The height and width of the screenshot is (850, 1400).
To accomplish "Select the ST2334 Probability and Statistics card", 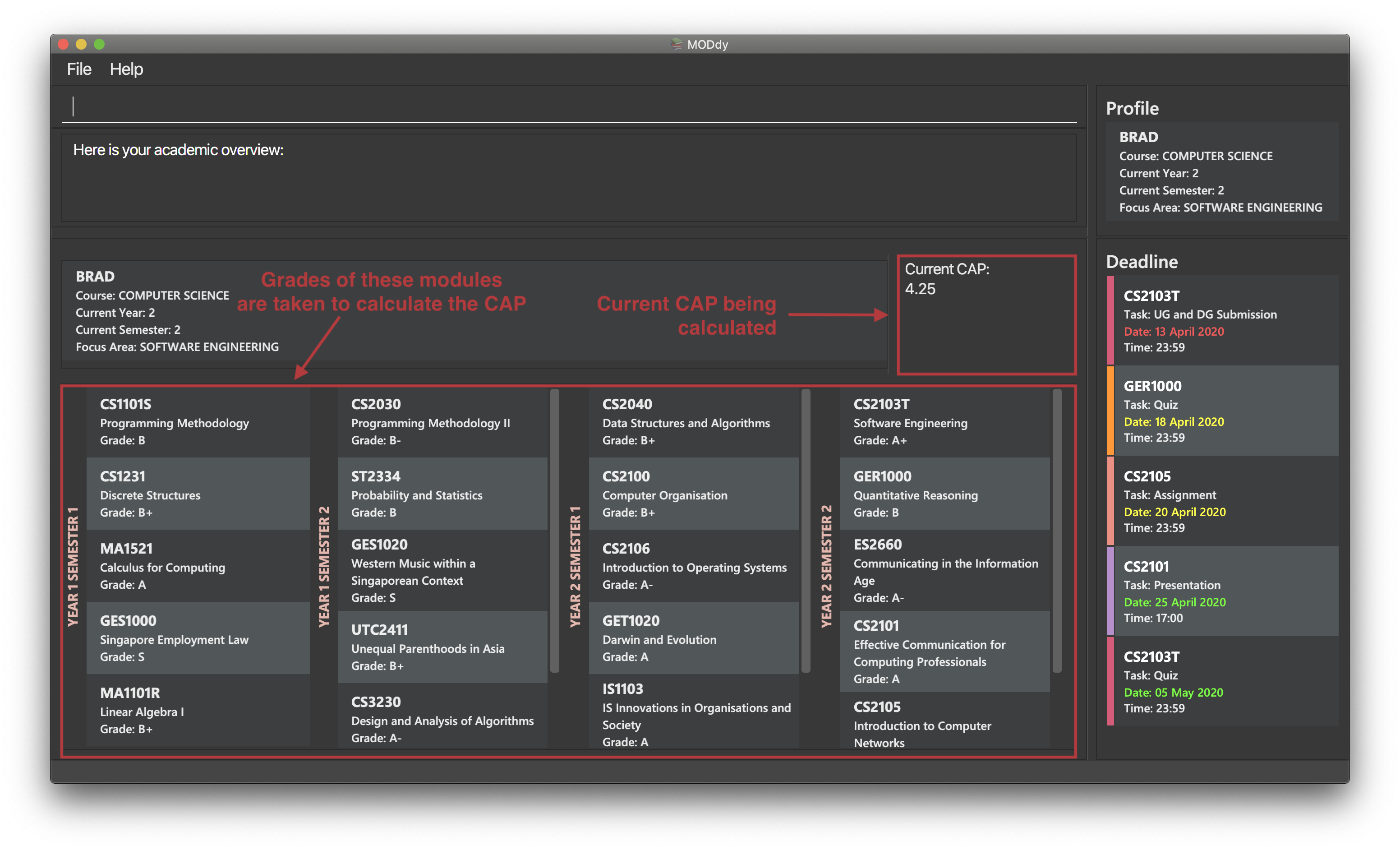I will click(x=442, y=494).
